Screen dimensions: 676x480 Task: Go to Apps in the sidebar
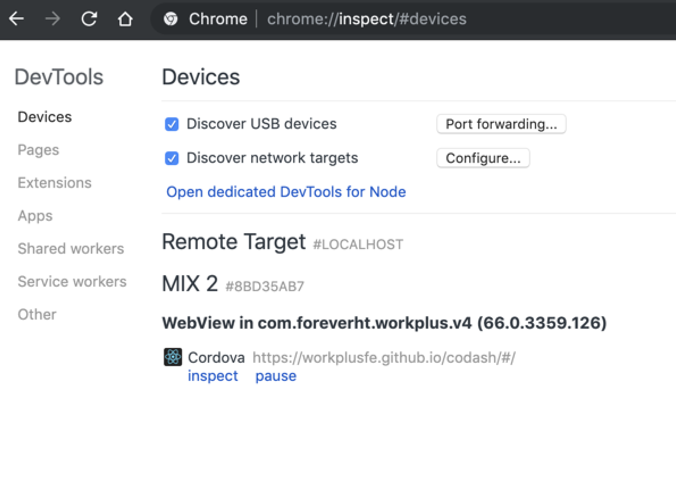[x=35, y=216]
